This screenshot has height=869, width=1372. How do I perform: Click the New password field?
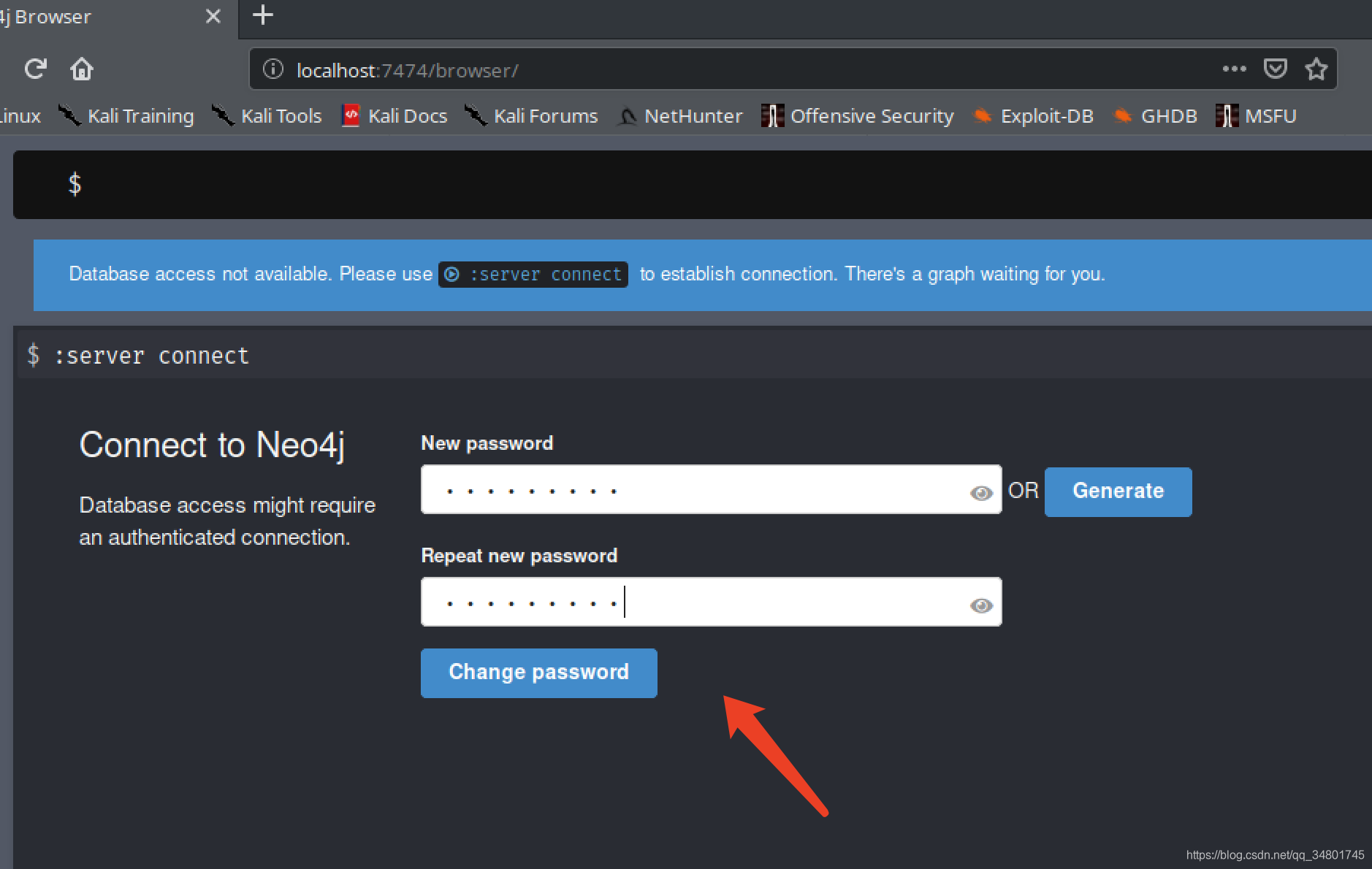711,489
